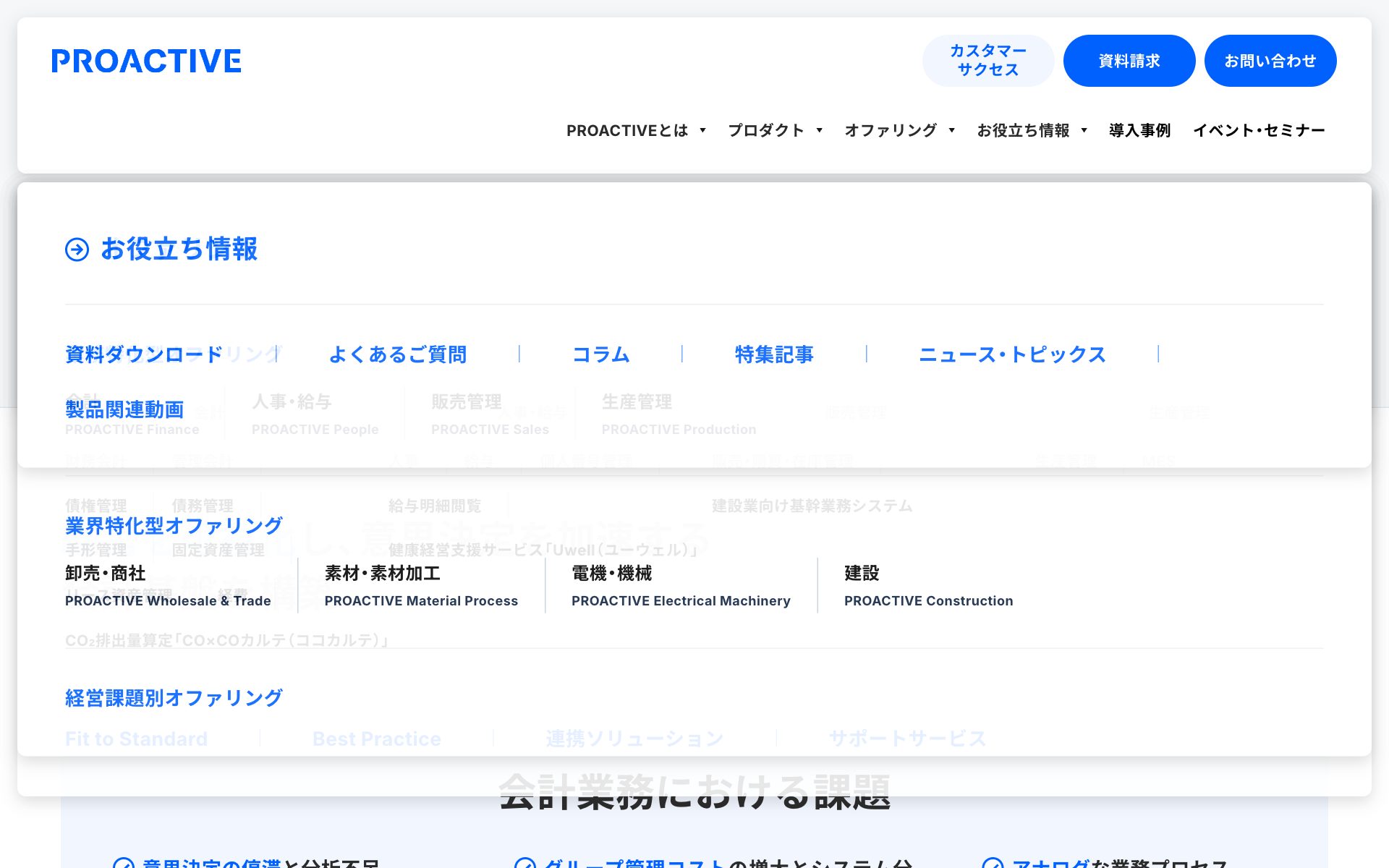This screenshot has height=868, width=1389.
Task: Click the circled arrow icon beside お役立ち情報
Action: point(77,250)
